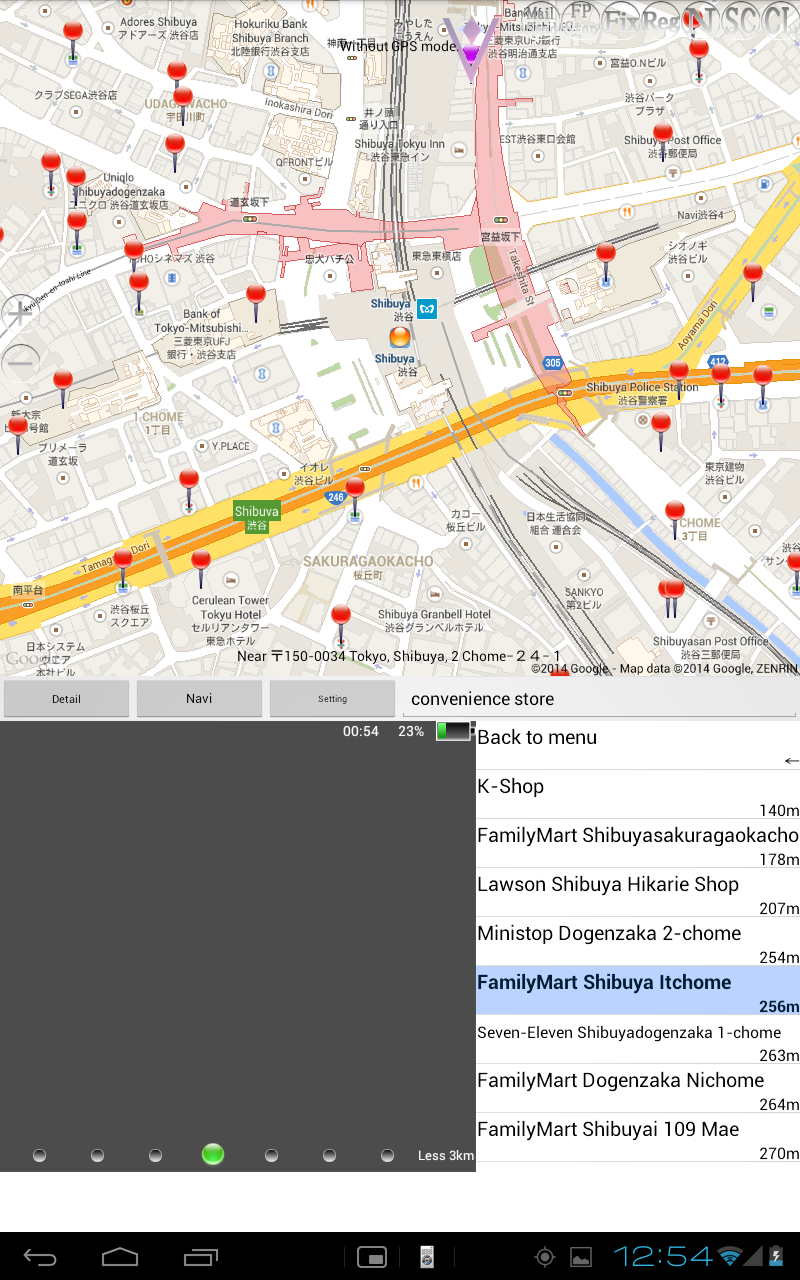This screenshot has height=1280, width=800.
Task: Tap the Less 3km range label
Action: [x=445, y=1155]
